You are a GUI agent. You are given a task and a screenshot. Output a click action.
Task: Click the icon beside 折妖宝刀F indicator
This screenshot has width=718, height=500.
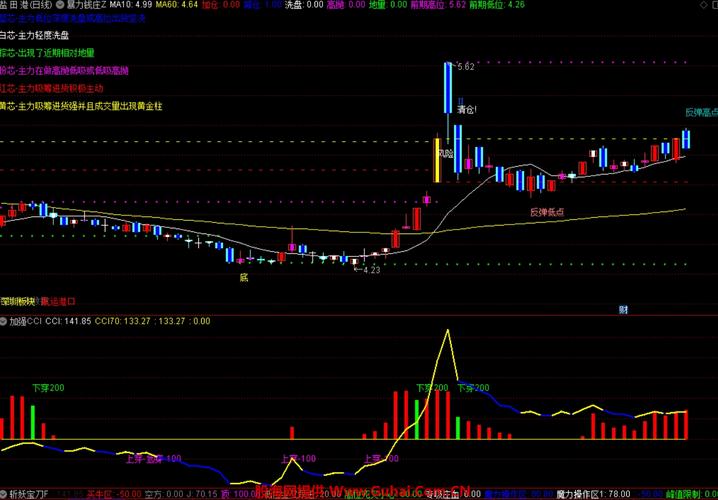point(5,493)
